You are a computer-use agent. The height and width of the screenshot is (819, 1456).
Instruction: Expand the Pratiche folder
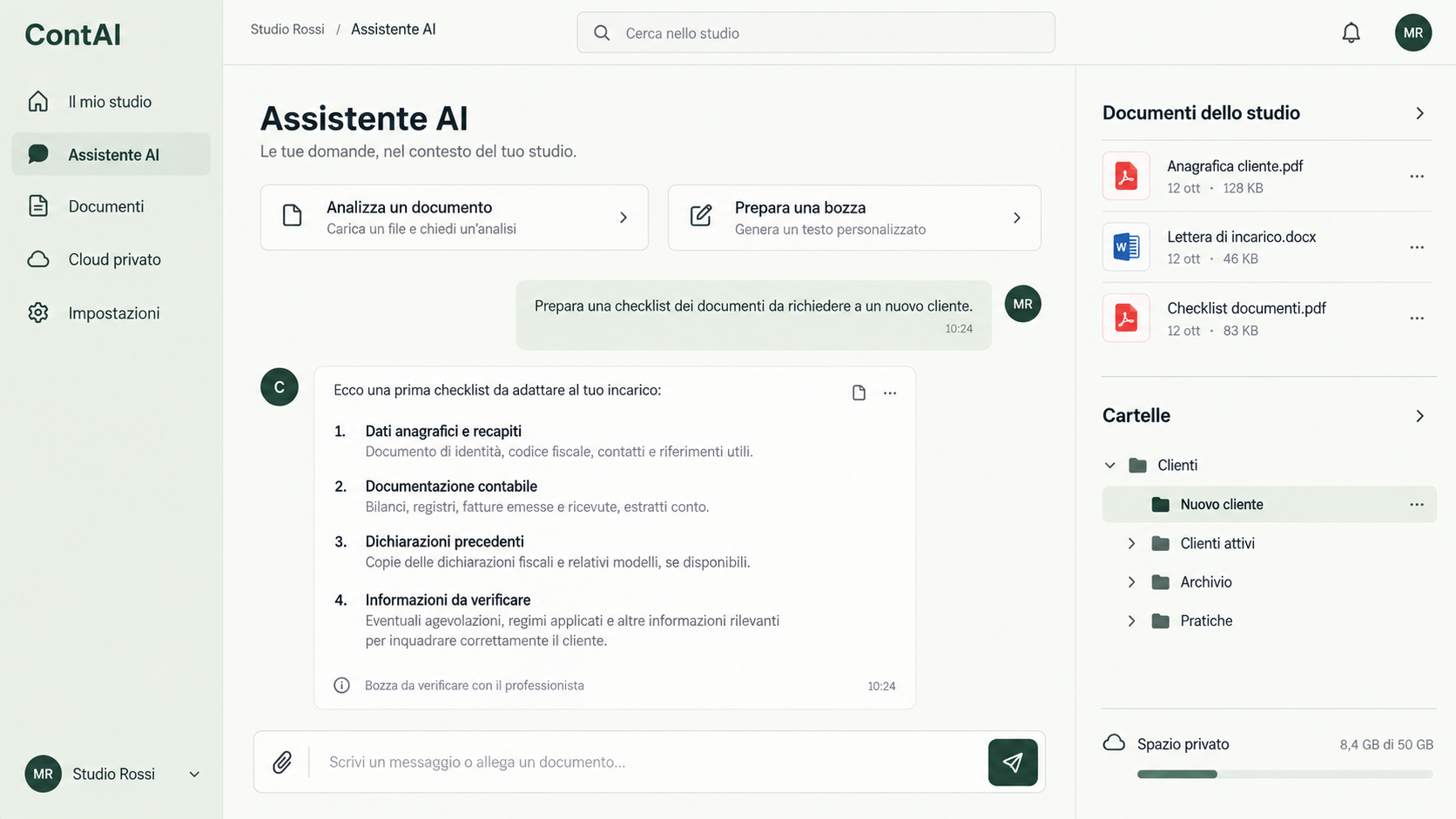1131,621
